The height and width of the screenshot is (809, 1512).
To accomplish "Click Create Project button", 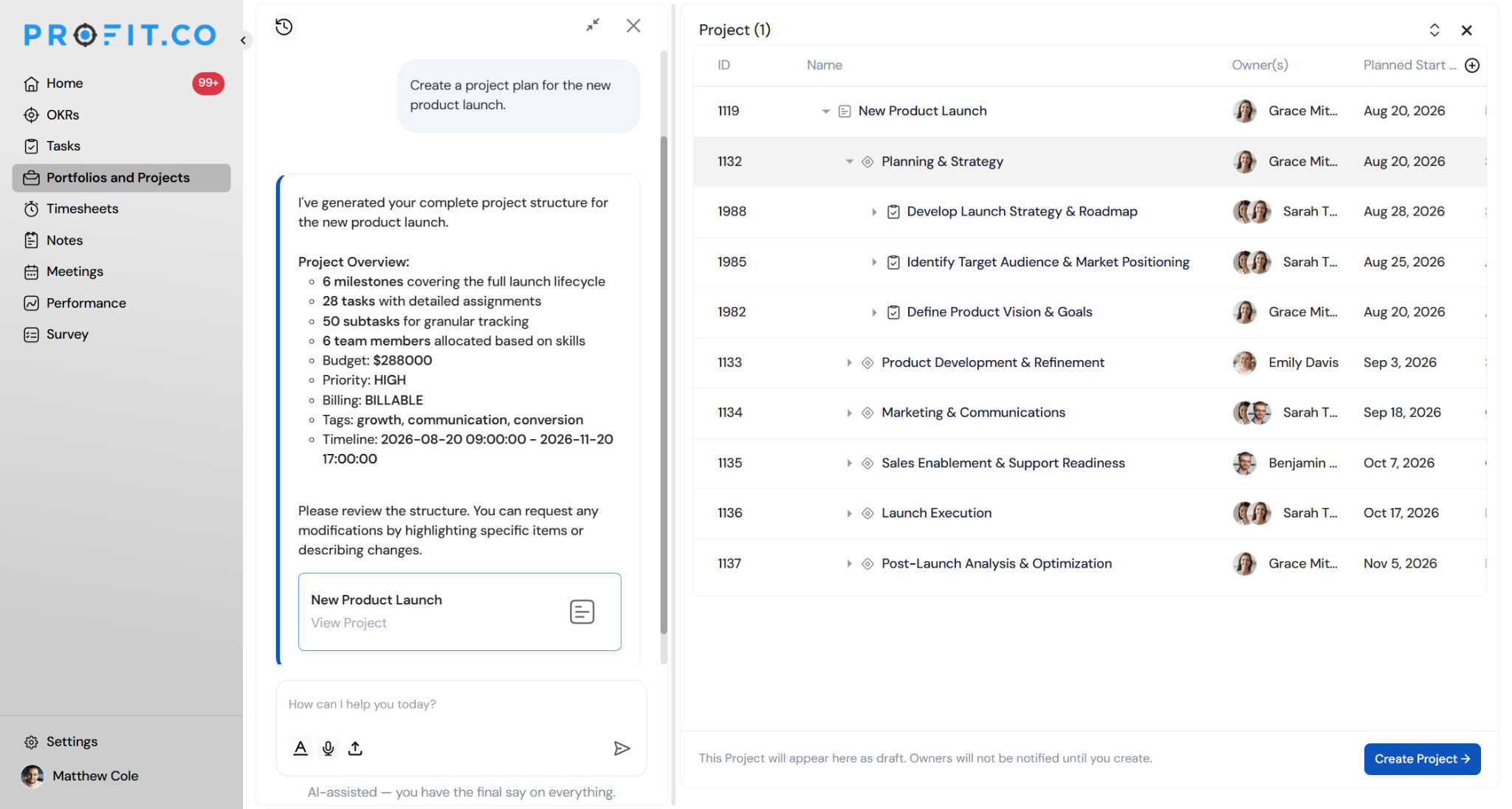I will pos(1422,759).
